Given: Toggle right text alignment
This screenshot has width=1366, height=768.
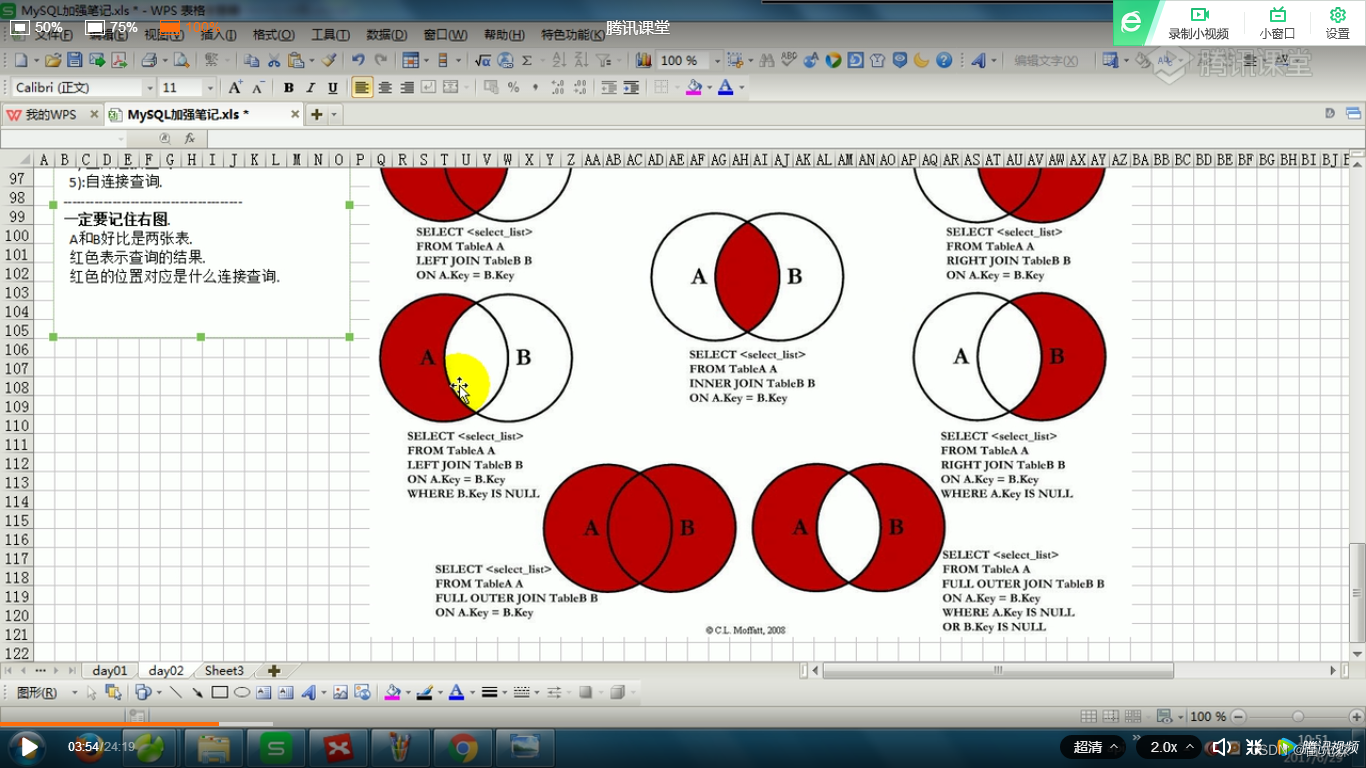Looking at the screenshot, I should point(407,88).
